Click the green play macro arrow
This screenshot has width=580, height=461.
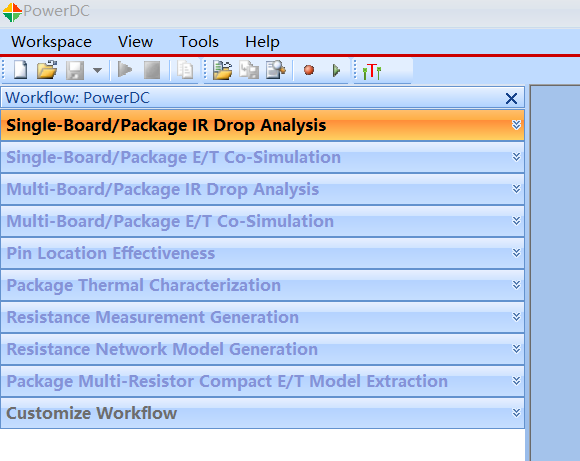336,70
